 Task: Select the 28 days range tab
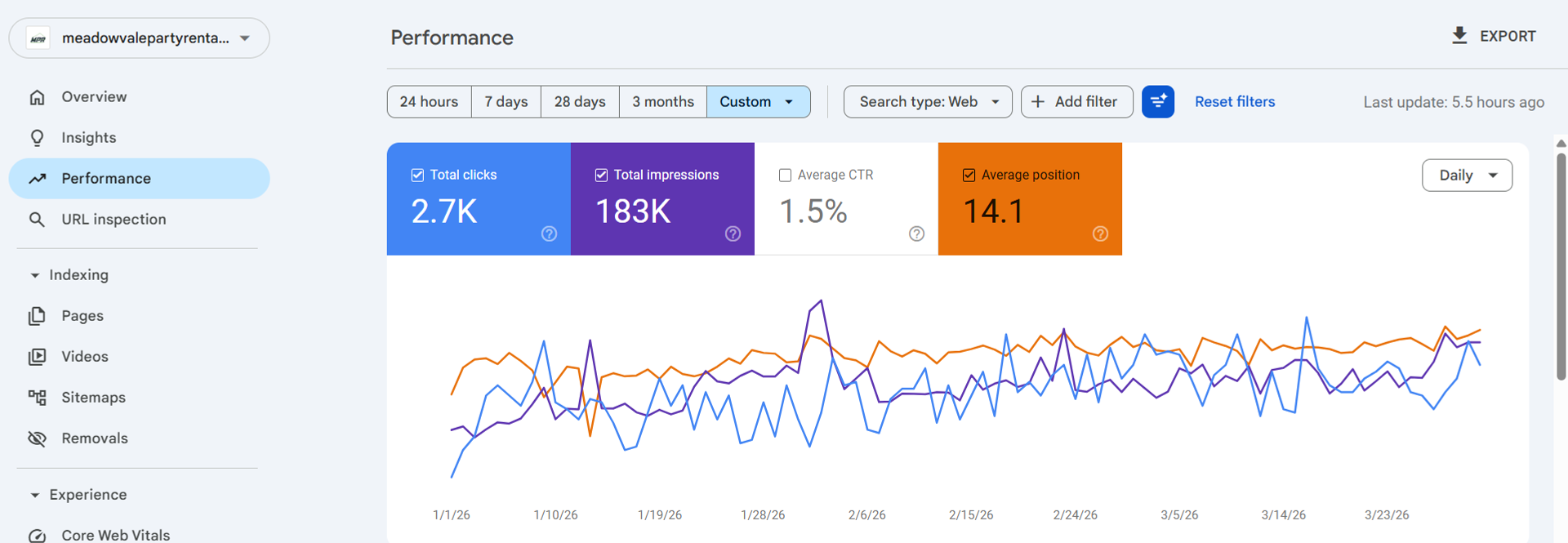pyautogui.click(x=580, y=102)
